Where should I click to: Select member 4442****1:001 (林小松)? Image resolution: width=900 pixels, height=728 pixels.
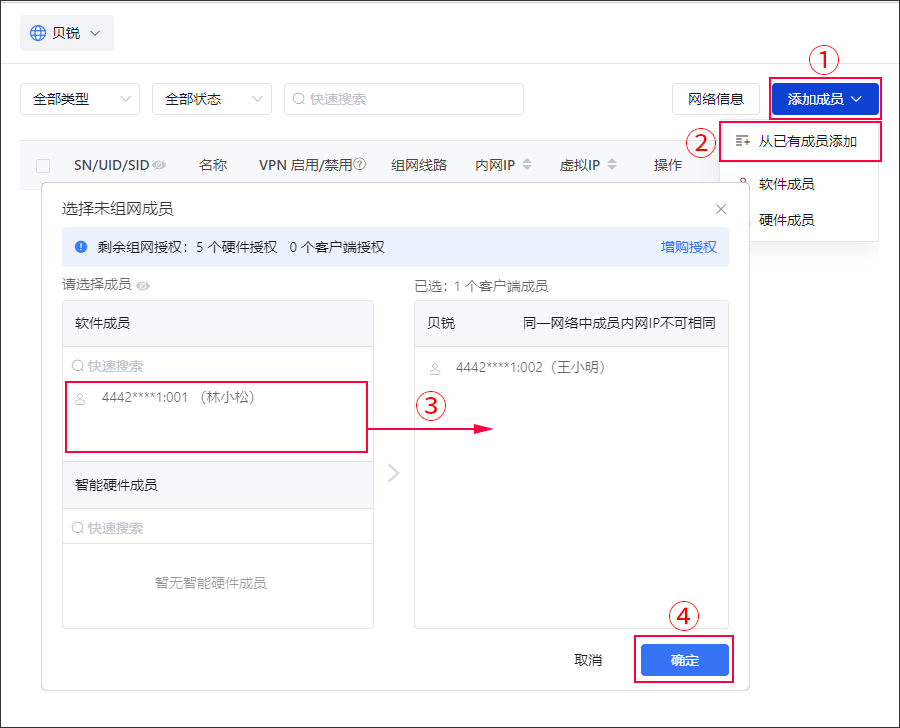pos(216,397)
